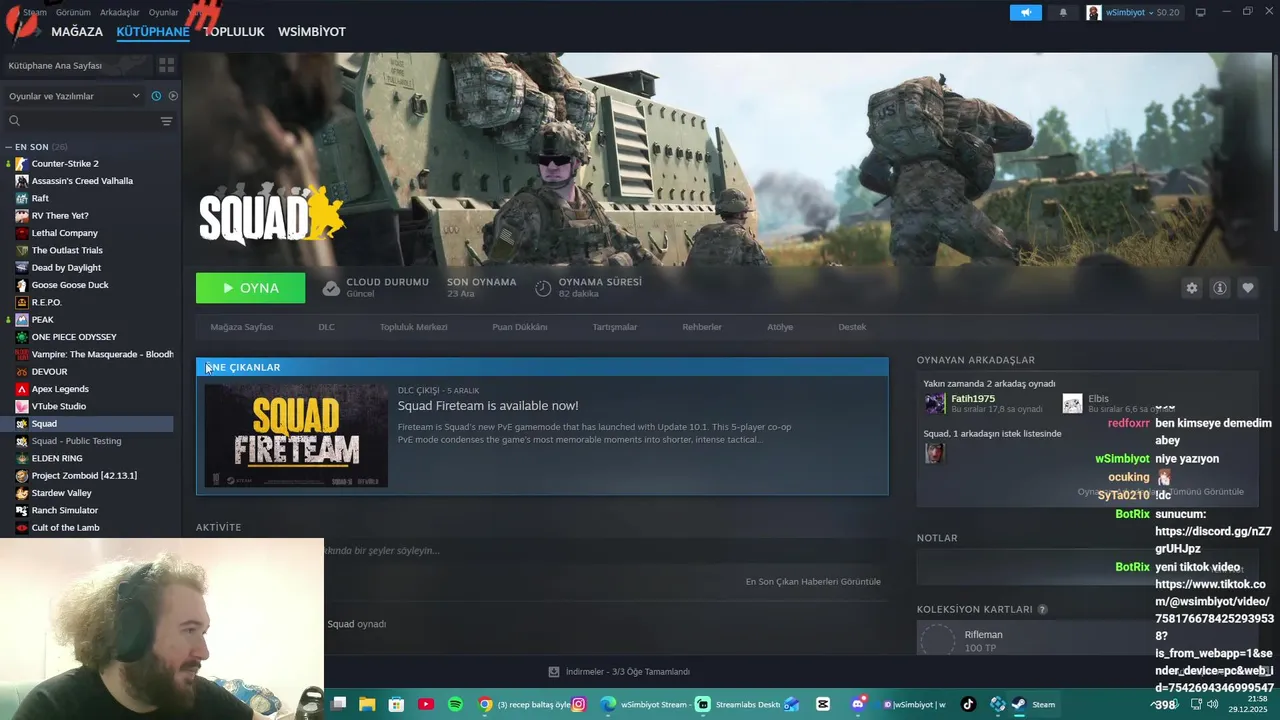
Task: Open File Explorer taskbar icon
Action: (x=367, y=704)
